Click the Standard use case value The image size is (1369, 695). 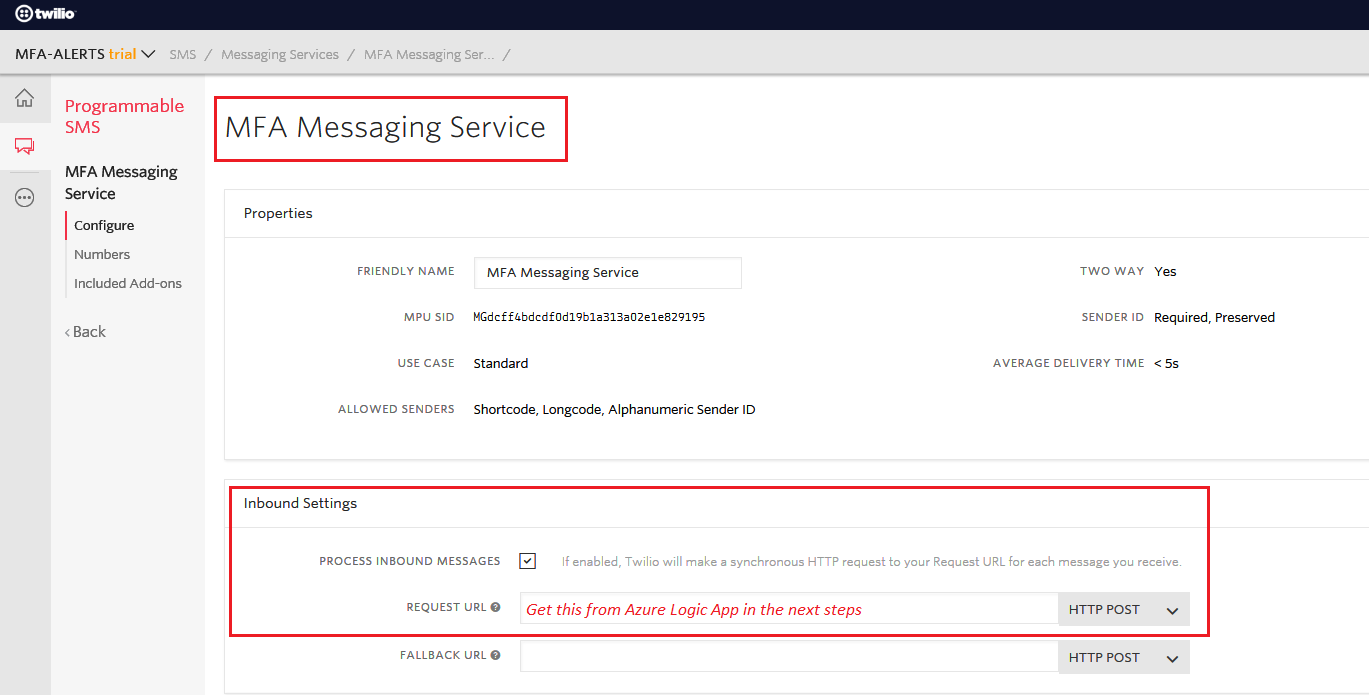(501, 363)
